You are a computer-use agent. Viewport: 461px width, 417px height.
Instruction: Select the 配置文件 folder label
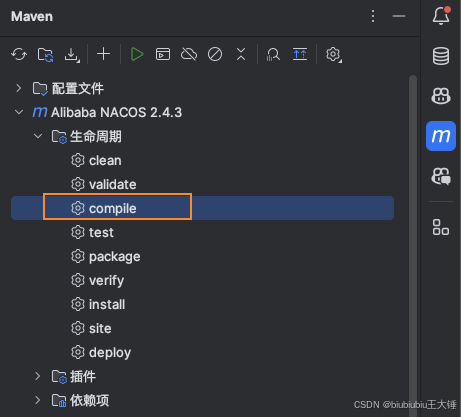pos(78,88)
